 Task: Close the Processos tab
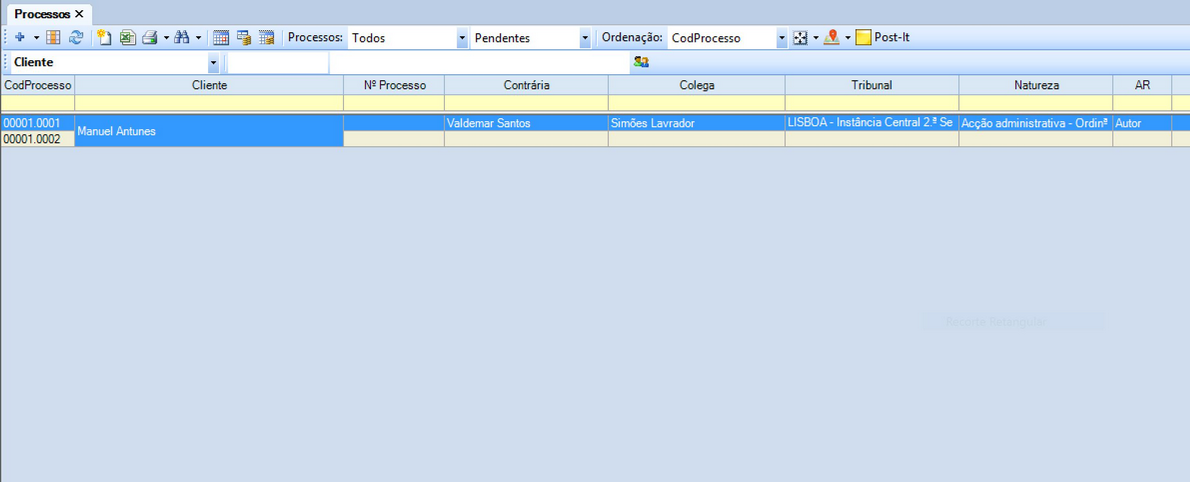(x=79, y=14)
